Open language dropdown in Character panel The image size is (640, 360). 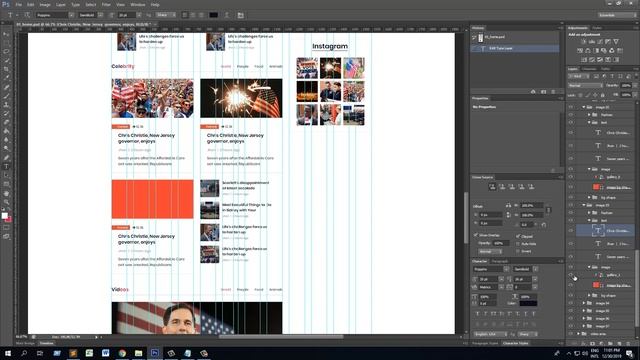click(x=491, y=334)
